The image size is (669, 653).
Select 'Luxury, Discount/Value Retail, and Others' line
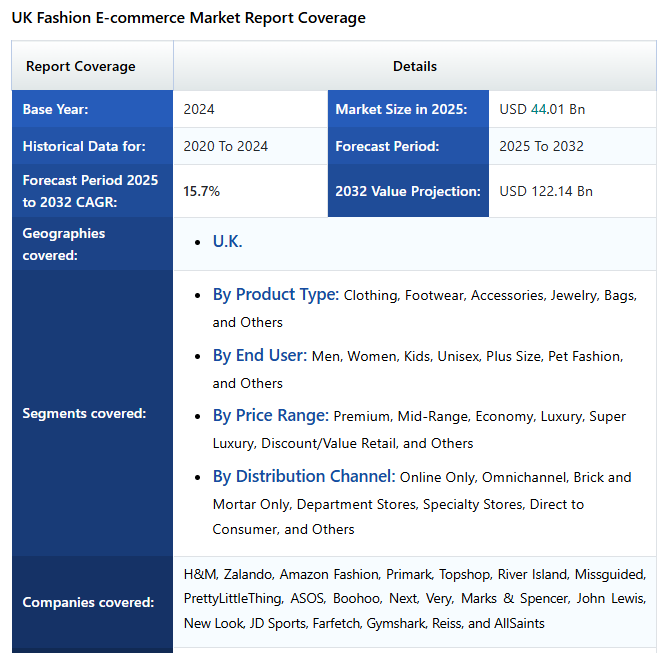click(343, 443)
